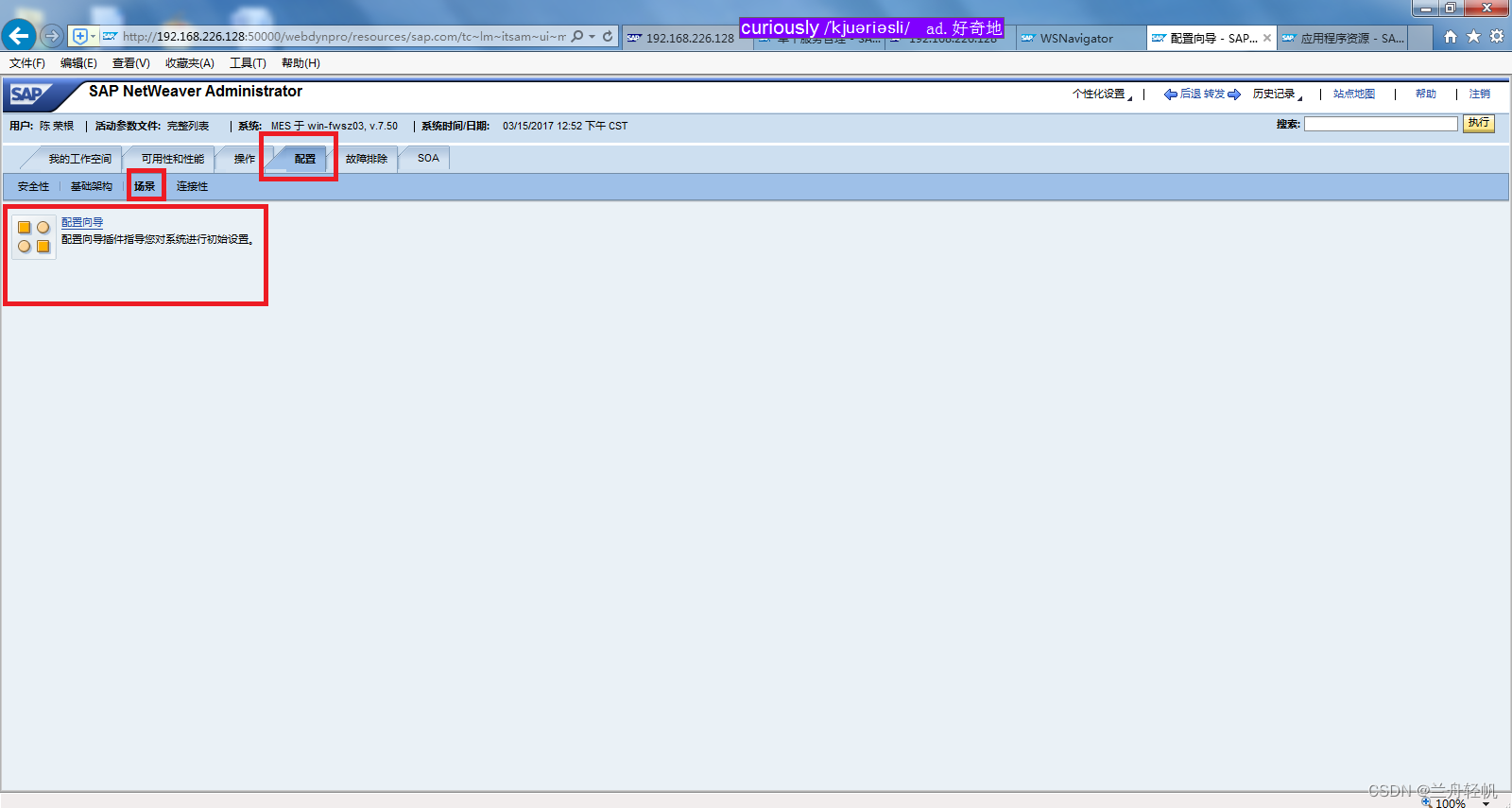1512x808 pixels.
Task: Click the compatibility shield icon in address bar
Action: tap(80, 36)
